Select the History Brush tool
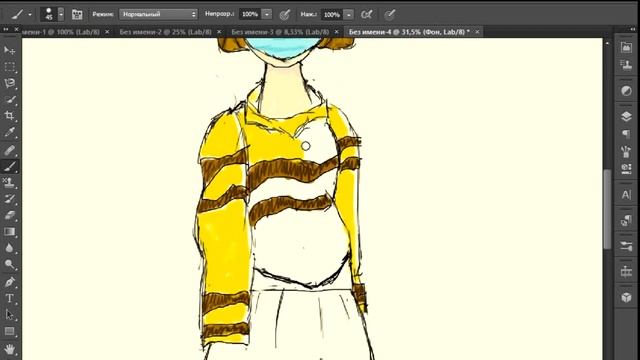 click(9, 199)
